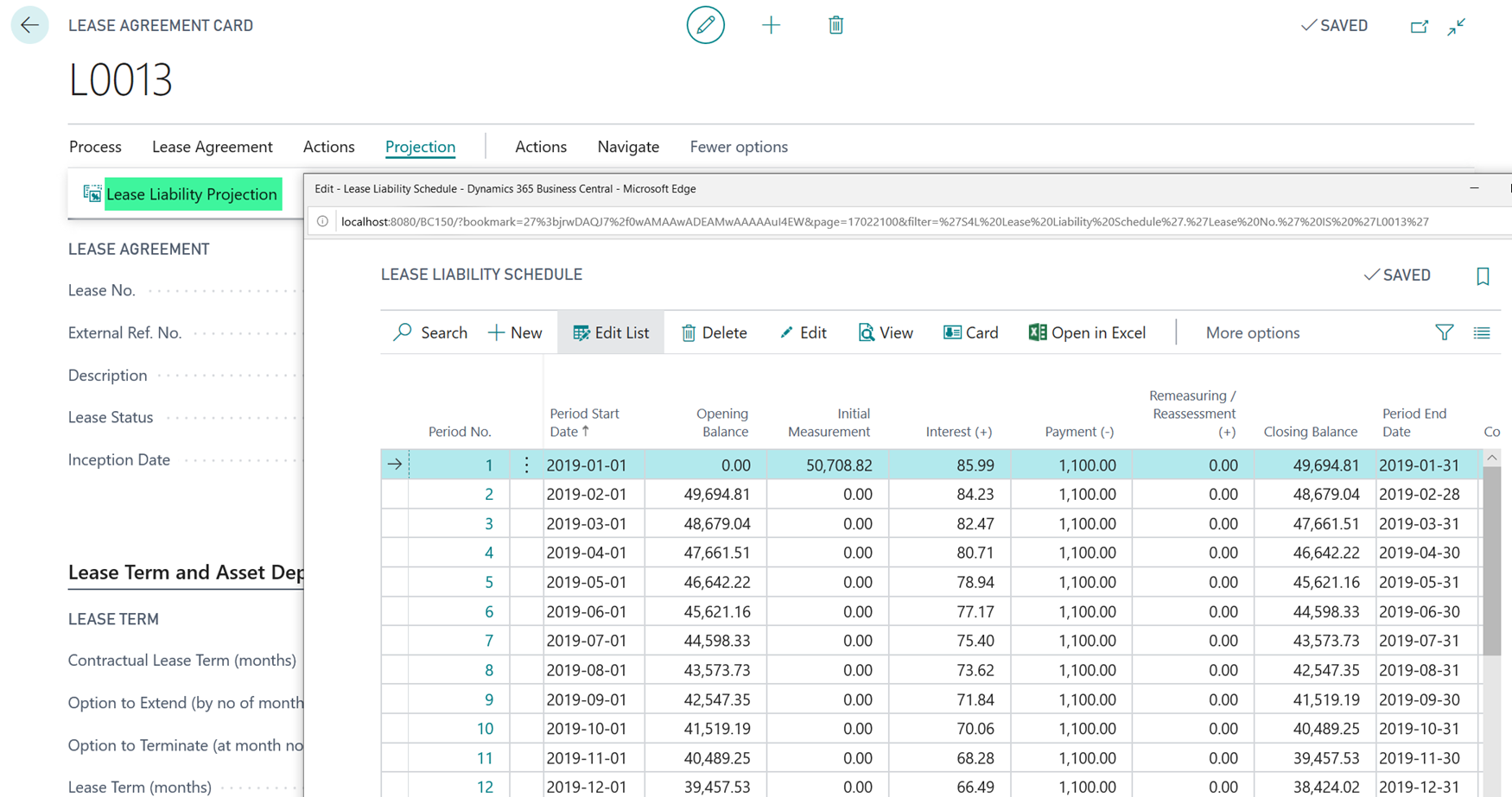Screen dimensions: 1512x797
Task: Open the Actions menu next to Lease Agreement
Action: point(328,147)
